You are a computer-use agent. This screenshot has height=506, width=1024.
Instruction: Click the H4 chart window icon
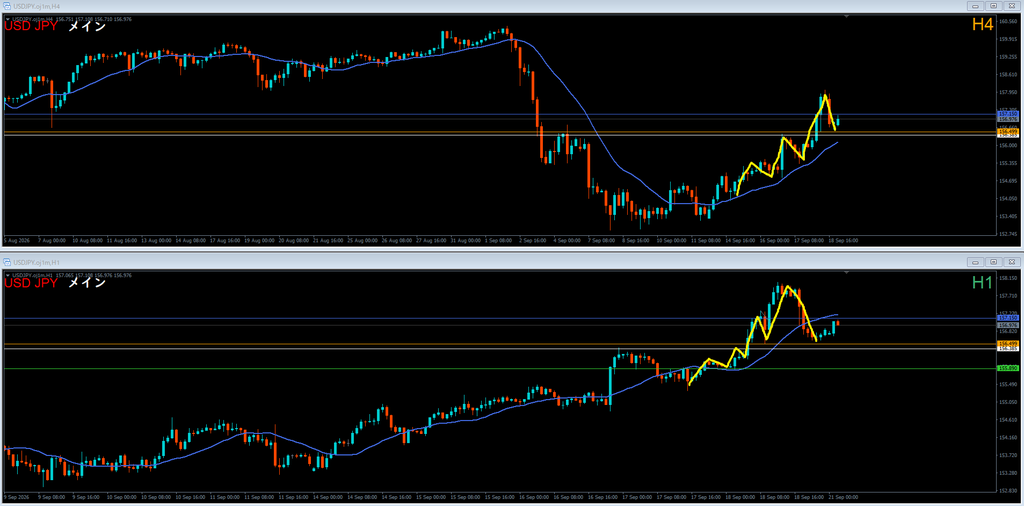point(7,5)
